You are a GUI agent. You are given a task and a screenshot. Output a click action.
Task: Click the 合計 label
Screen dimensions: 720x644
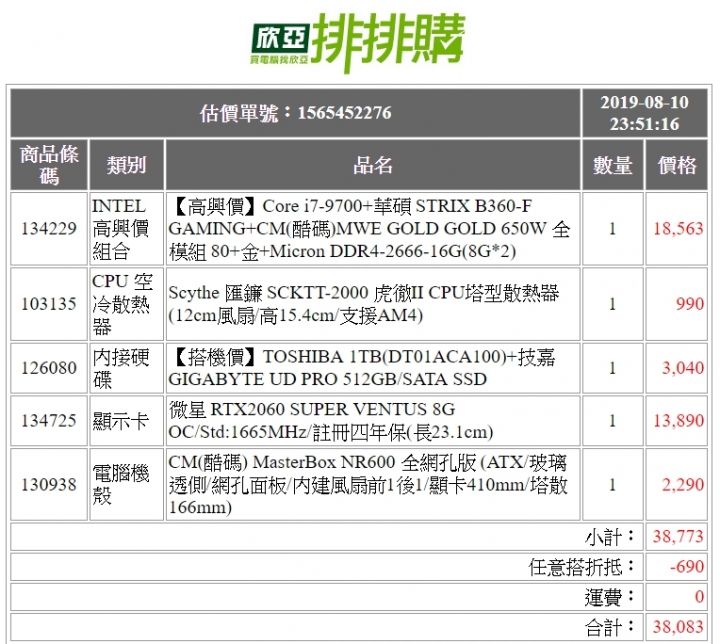click(x=610, y=627)
